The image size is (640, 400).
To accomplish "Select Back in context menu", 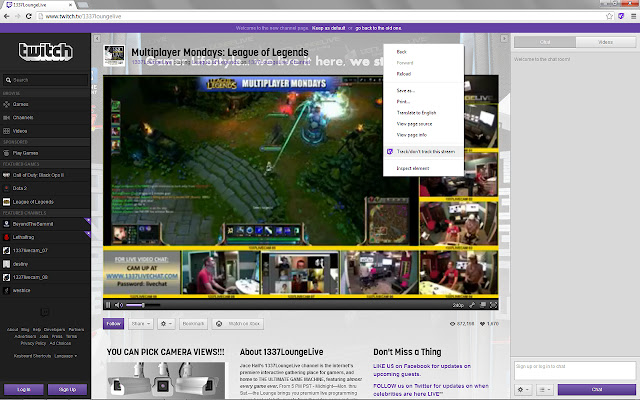I will click(x=423, y=52).
